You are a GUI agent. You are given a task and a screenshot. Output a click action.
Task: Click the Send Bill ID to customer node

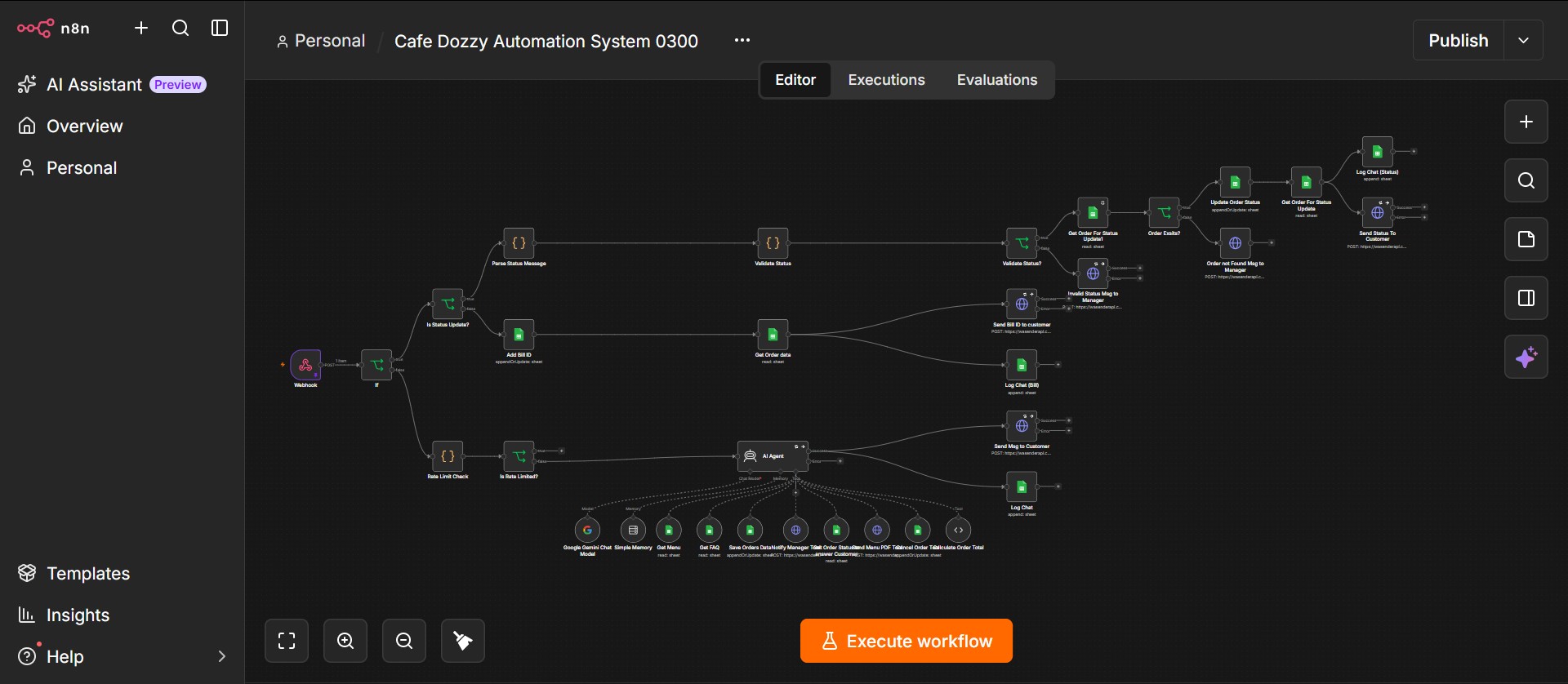pos(1022,304)
